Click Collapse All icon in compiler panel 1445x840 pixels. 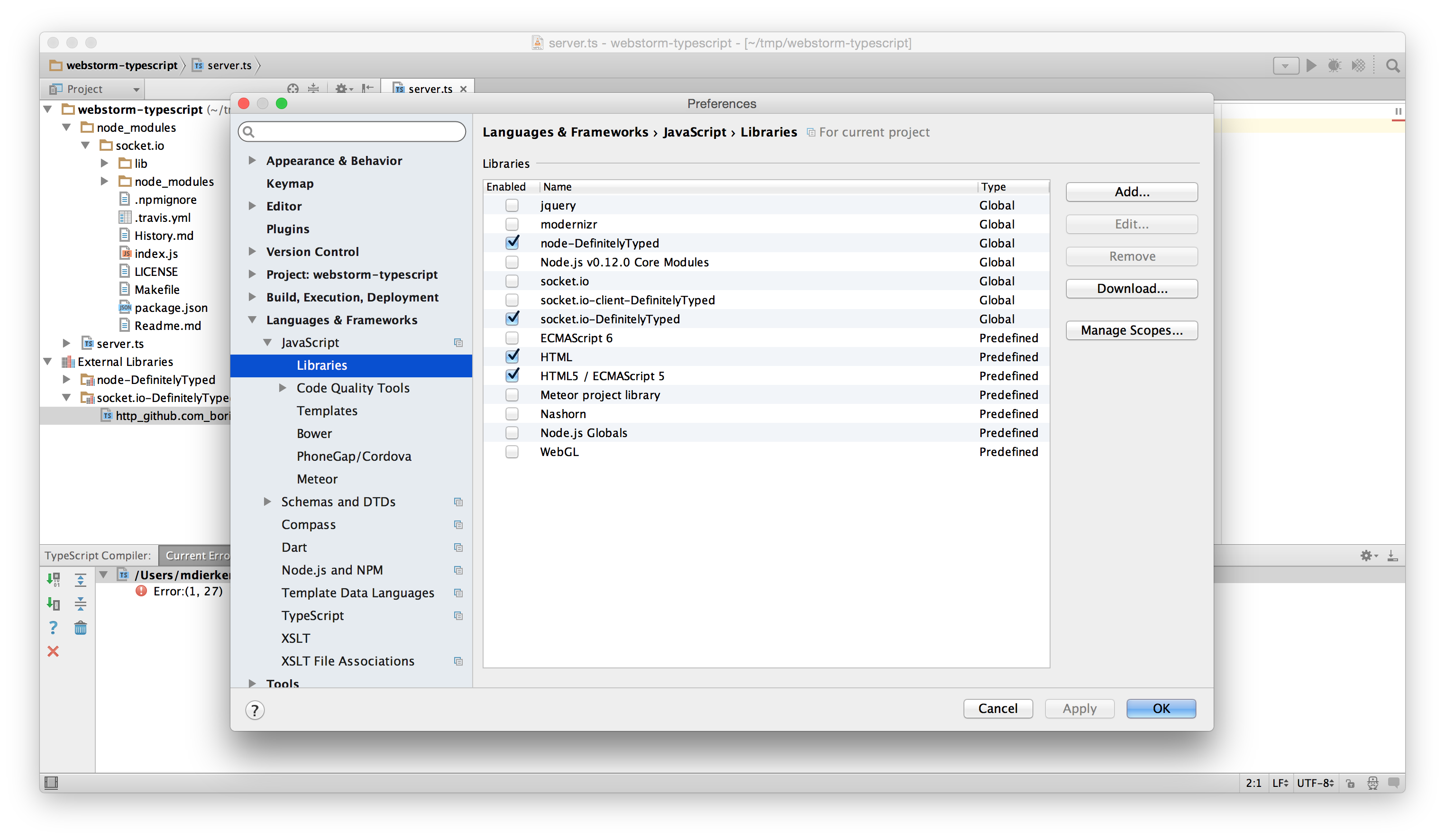pyautogui.click(x=80, y=604)
